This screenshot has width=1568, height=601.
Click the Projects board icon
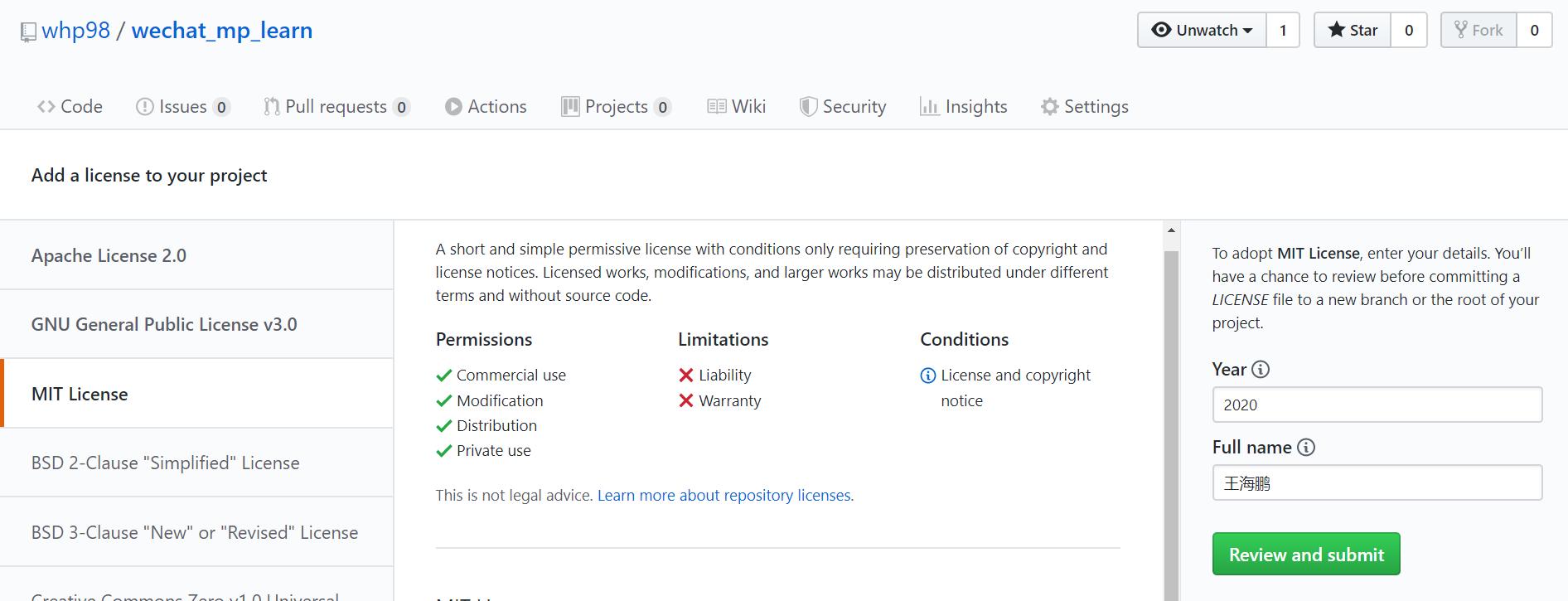[570, 106]
